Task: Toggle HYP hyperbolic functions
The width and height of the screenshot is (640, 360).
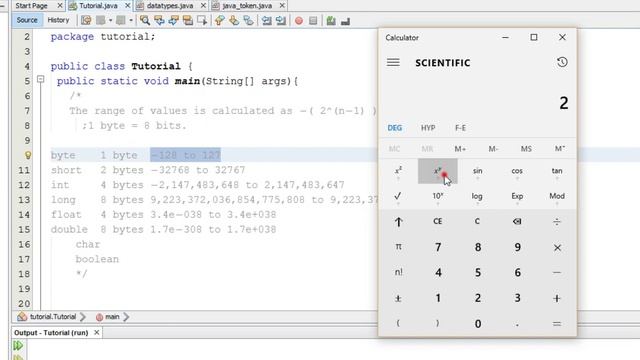Action: pyautogui.click(x=428, y=128)
